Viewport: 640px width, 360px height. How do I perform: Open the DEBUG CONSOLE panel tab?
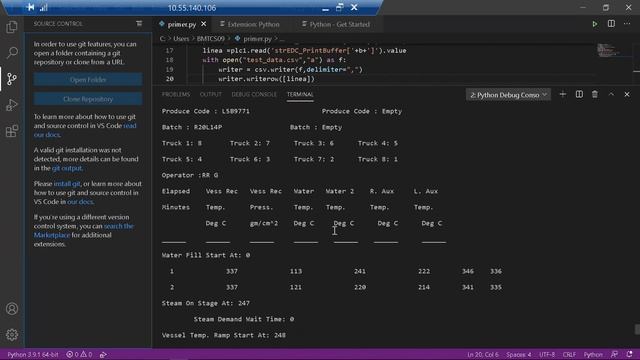pos(254,94)
